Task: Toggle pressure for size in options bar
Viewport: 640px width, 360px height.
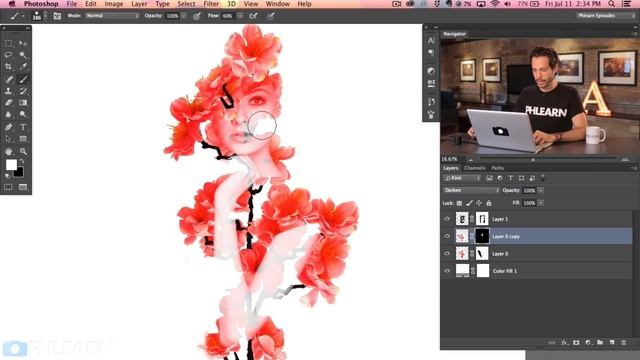Action: tap(271, 16)
